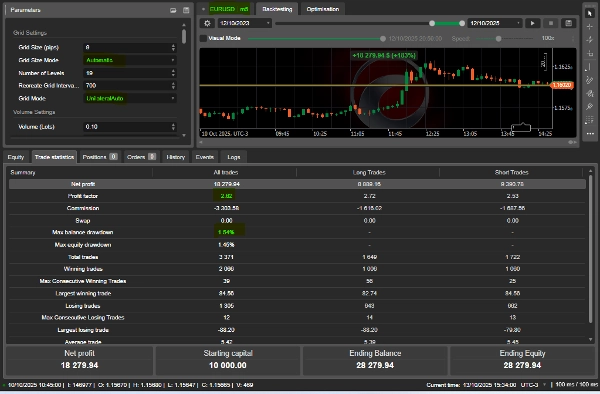Select the Largest losing trade row label

pyautogui.click(x=83, y=330)
